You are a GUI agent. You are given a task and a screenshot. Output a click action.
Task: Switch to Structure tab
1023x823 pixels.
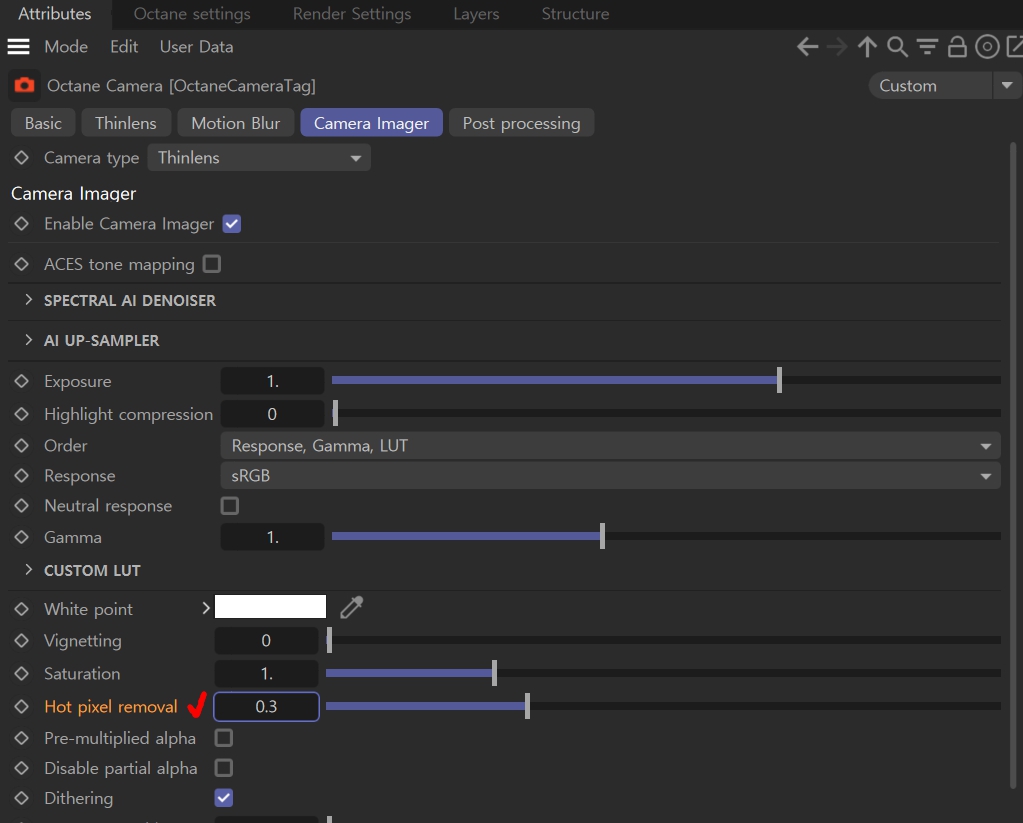click(x=575, y=14)
